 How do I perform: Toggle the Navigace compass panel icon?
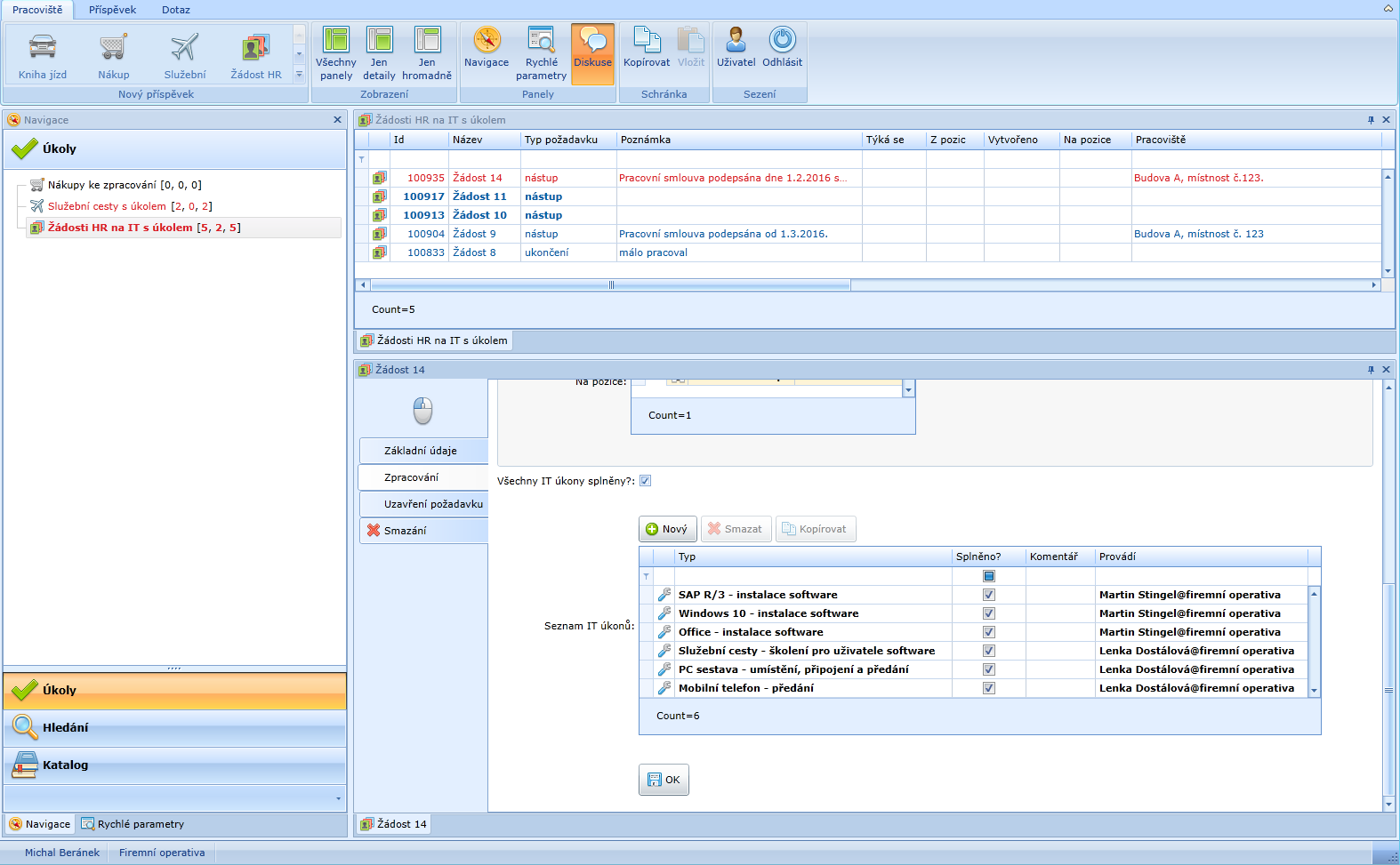pyautogui.click(x=487, y=41)
